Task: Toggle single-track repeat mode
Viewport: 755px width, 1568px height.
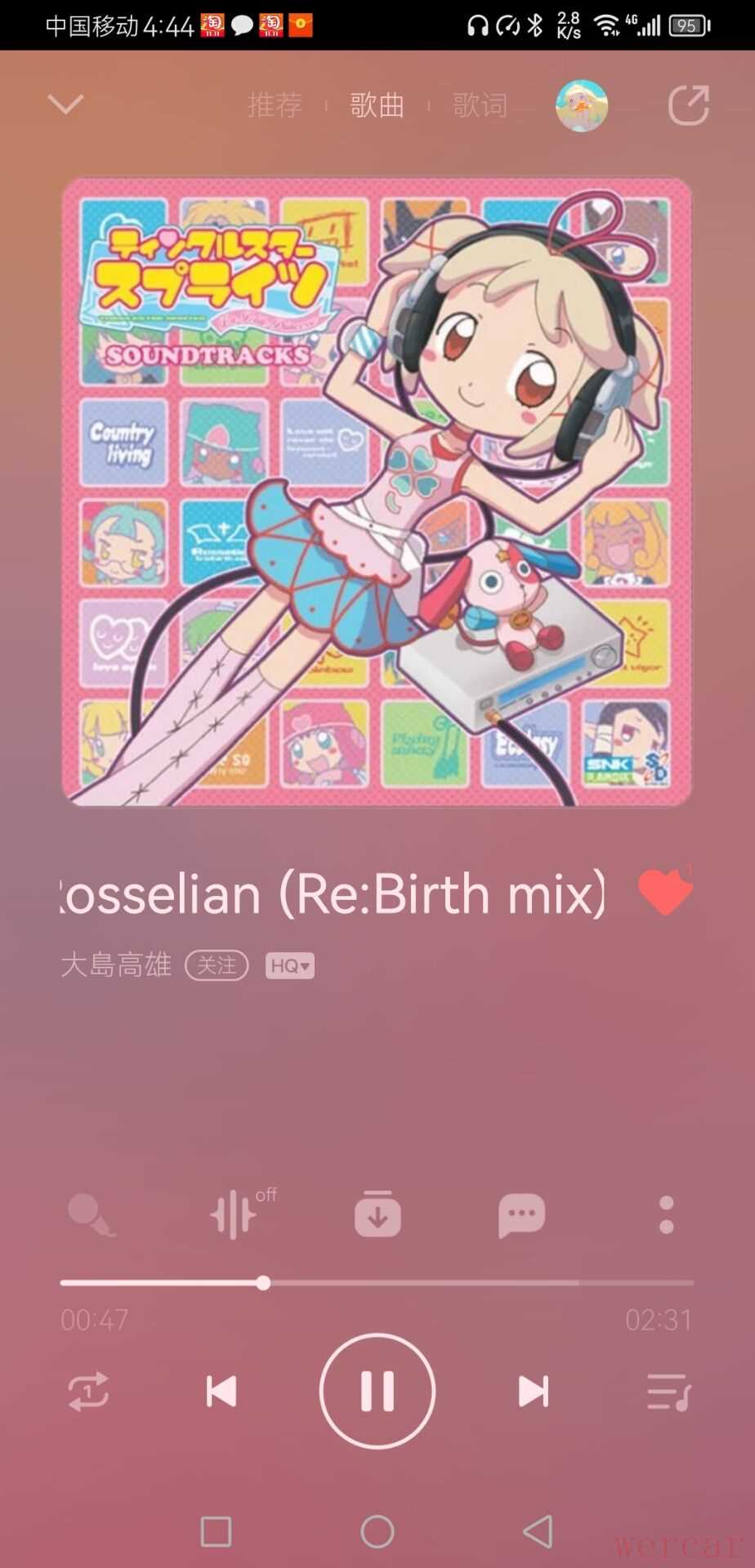Action: 88,1392
